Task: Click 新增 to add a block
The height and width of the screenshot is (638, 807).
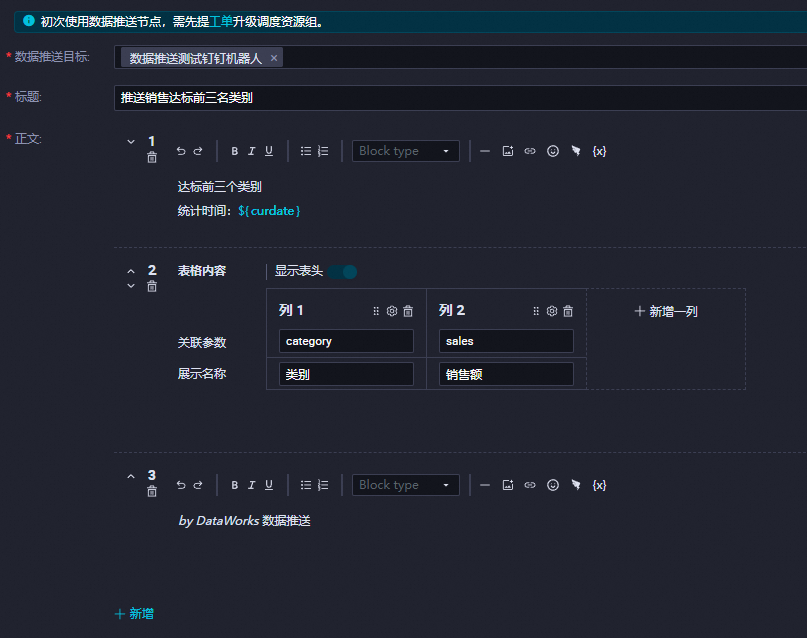Action: (x=134, y=613)
